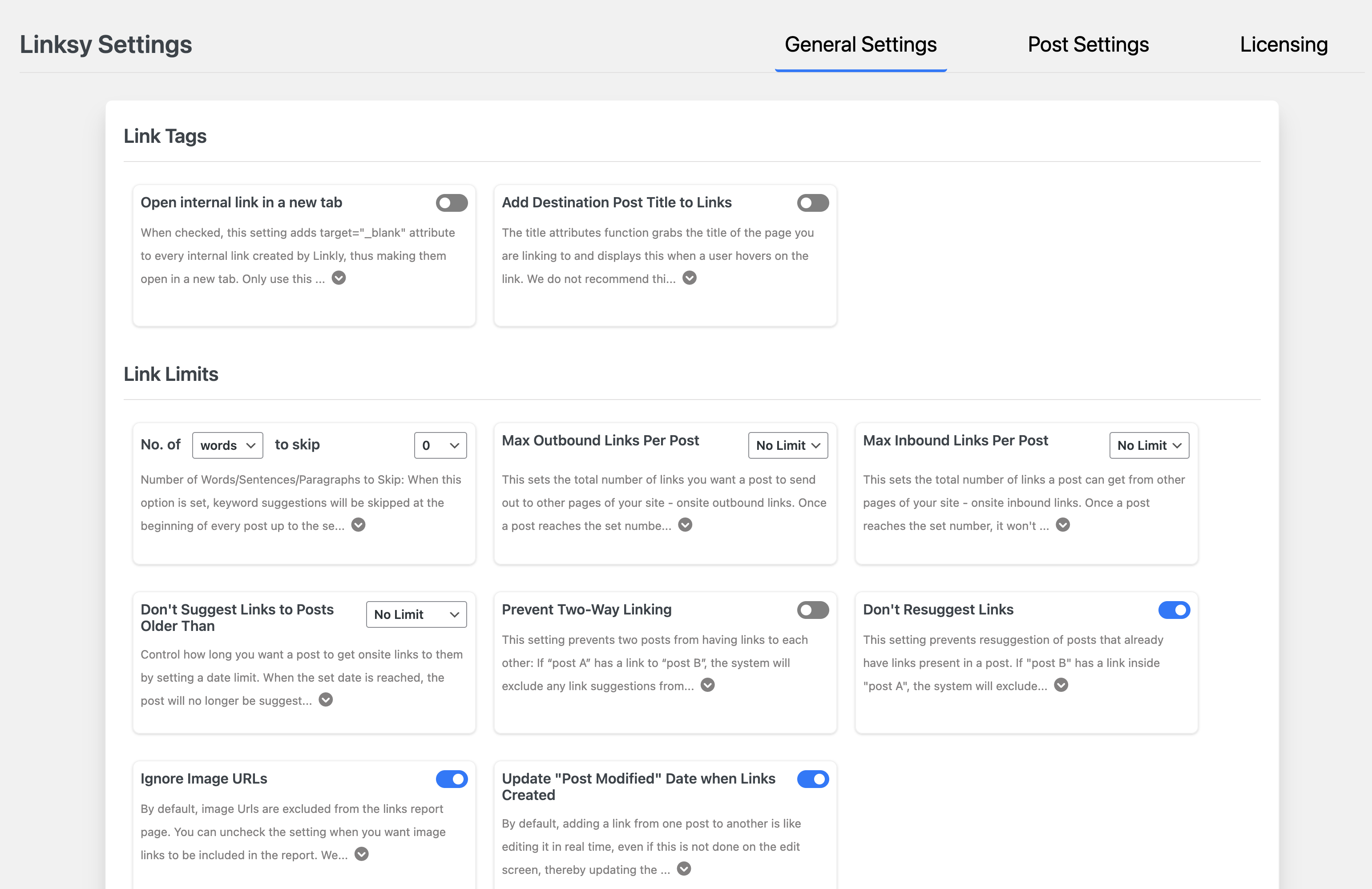Click the Link Limits section heading
1372x889 pixels.
coord(171,374)
